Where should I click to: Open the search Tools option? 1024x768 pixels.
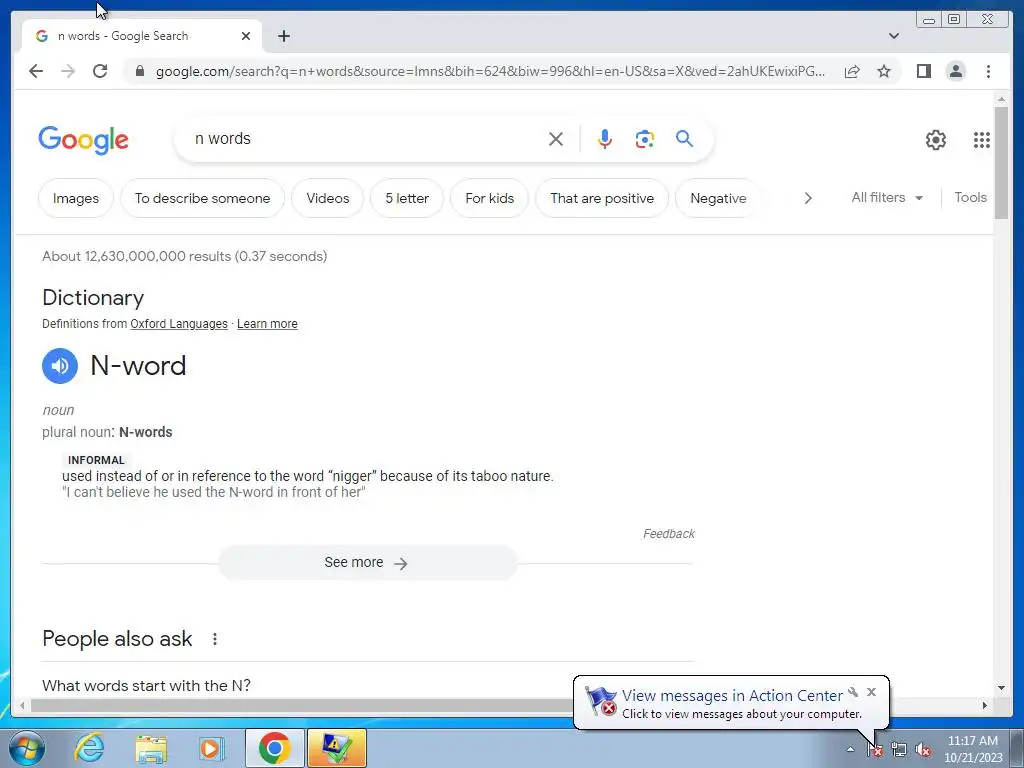pos(970,197)
